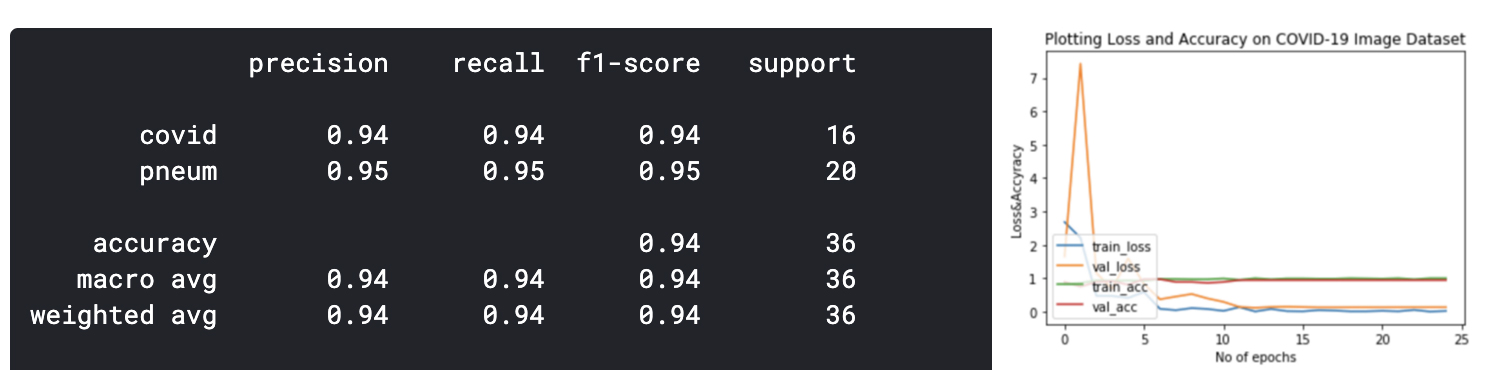1498x370 pixels.
Task: Click the macro avg row label
Action: point(147,279)
